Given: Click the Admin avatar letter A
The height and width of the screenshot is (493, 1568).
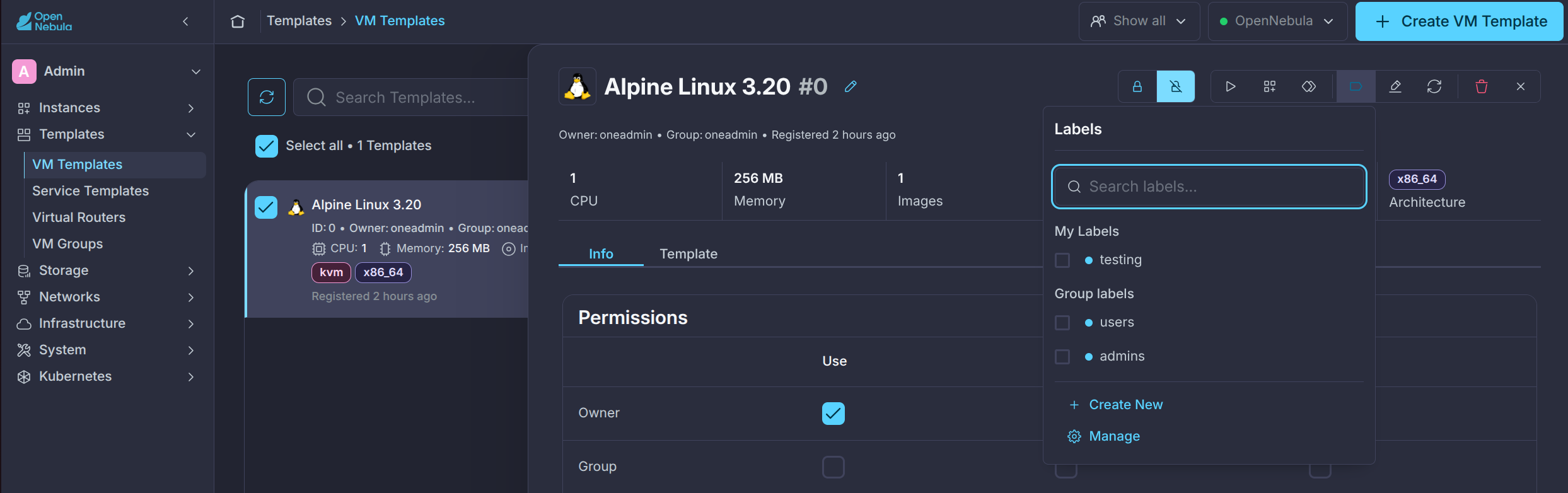Looking at the screenshot, I should pos(24,71).
